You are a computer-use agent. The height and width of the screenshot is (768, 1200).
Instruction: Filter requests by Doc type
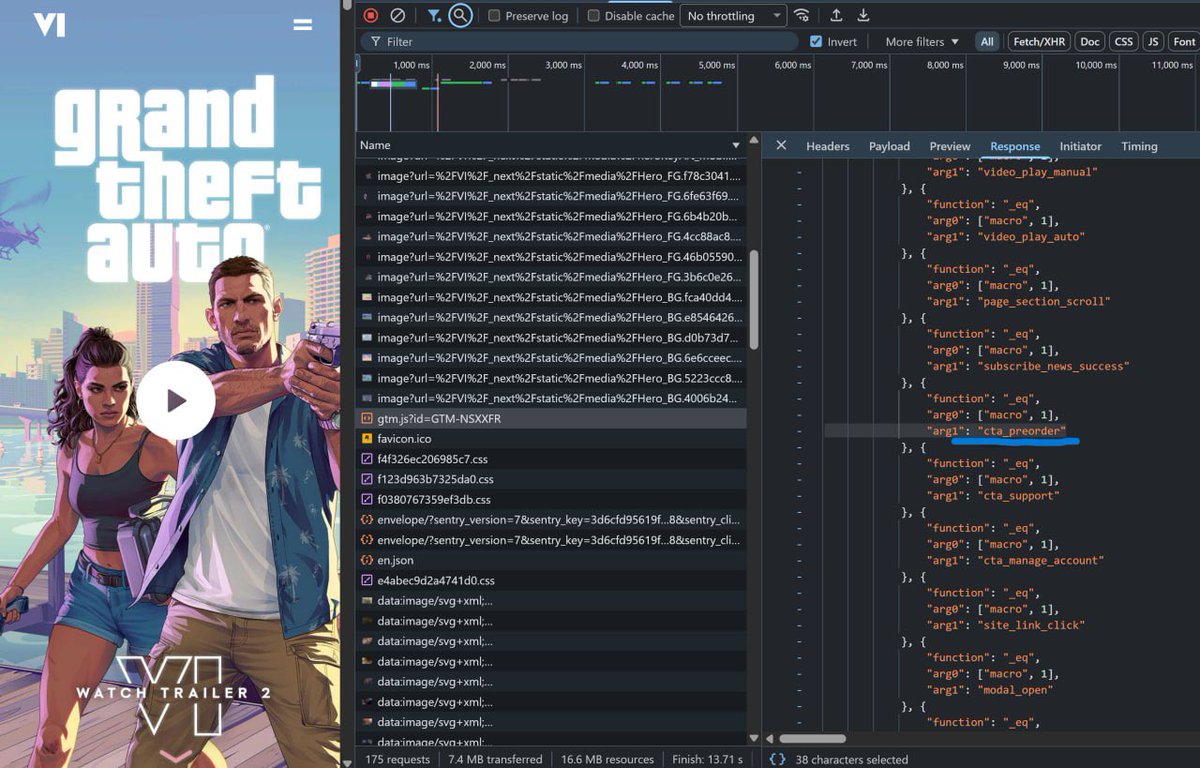(1090, 42)
